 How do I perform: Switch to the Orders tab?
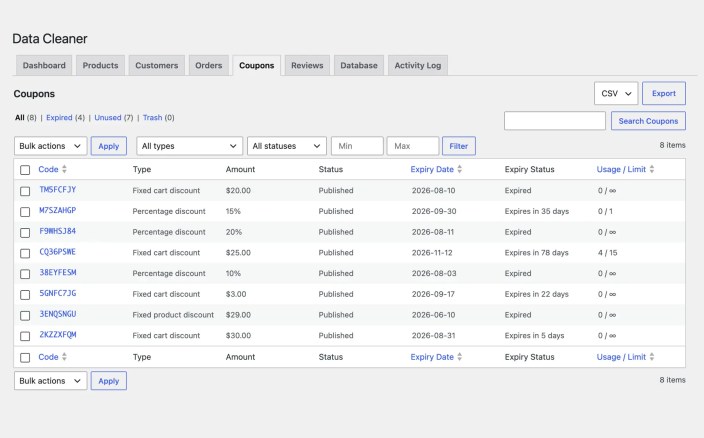pyautogui.click(x=208, y=65)
